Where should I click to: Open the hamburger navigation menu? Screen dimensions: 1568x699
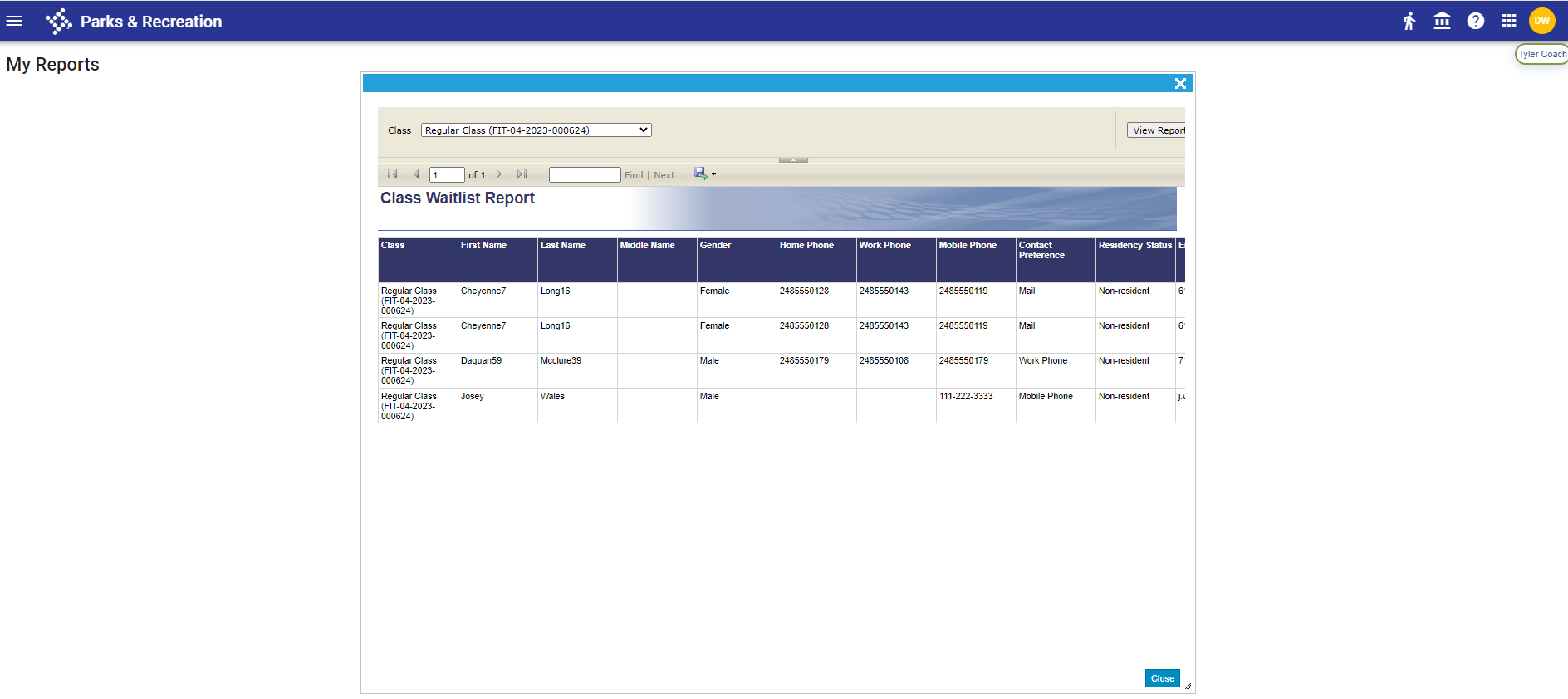(14, 22)
